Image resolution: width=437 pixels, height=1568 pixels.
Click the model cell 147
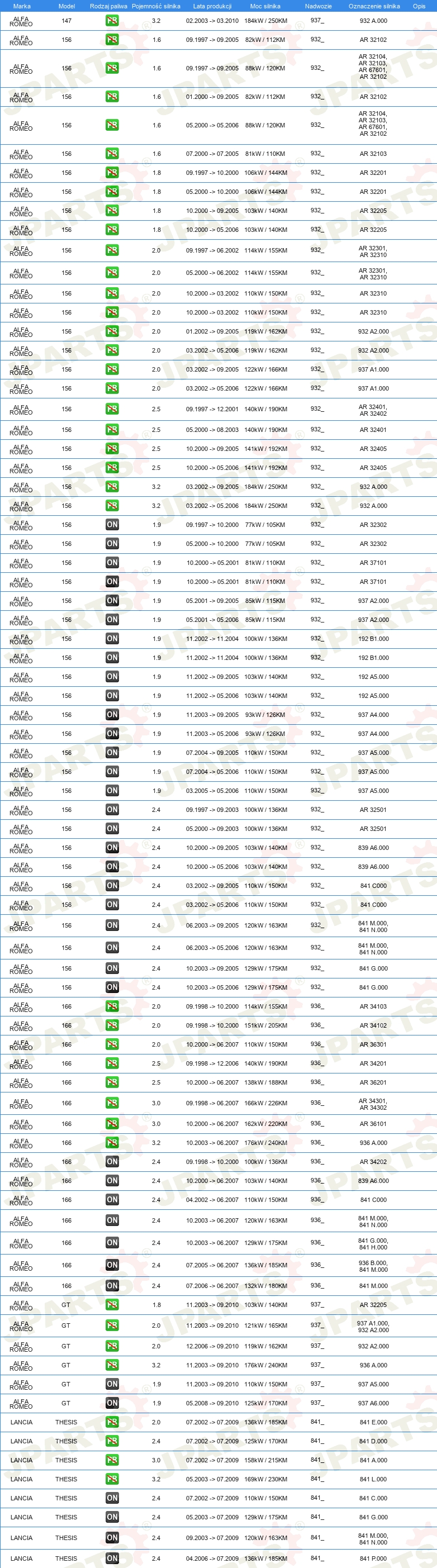coord(66,21)
